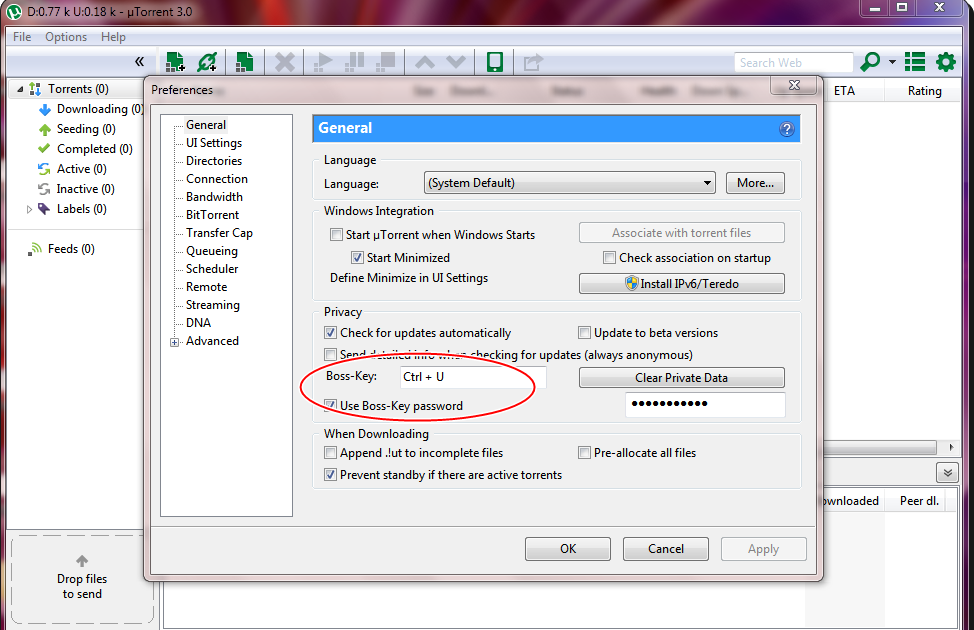
Task: Open settings via green gear icon
Action: [x=945, y=62]
